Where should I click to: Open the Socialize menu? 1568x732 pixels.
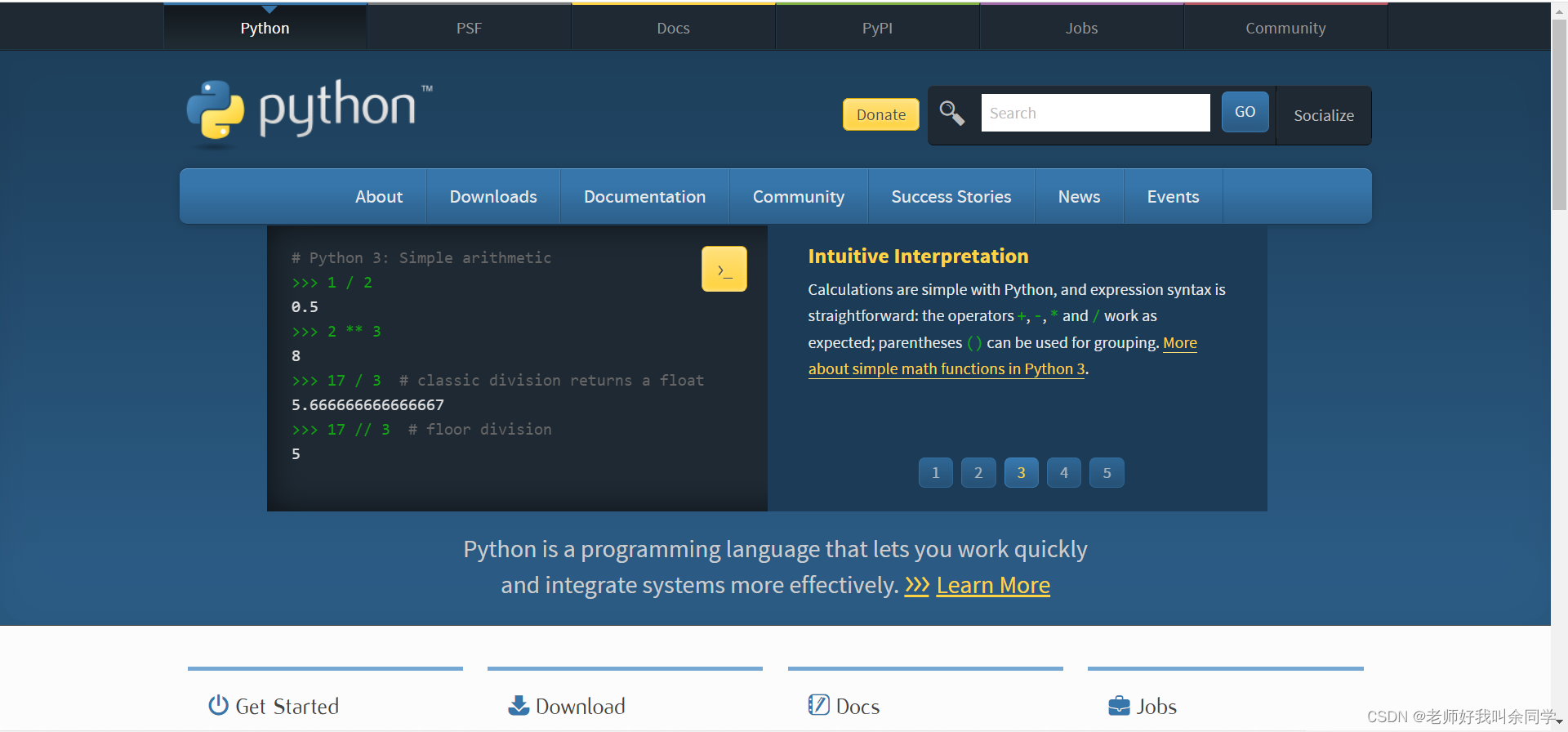[1324, 115]
